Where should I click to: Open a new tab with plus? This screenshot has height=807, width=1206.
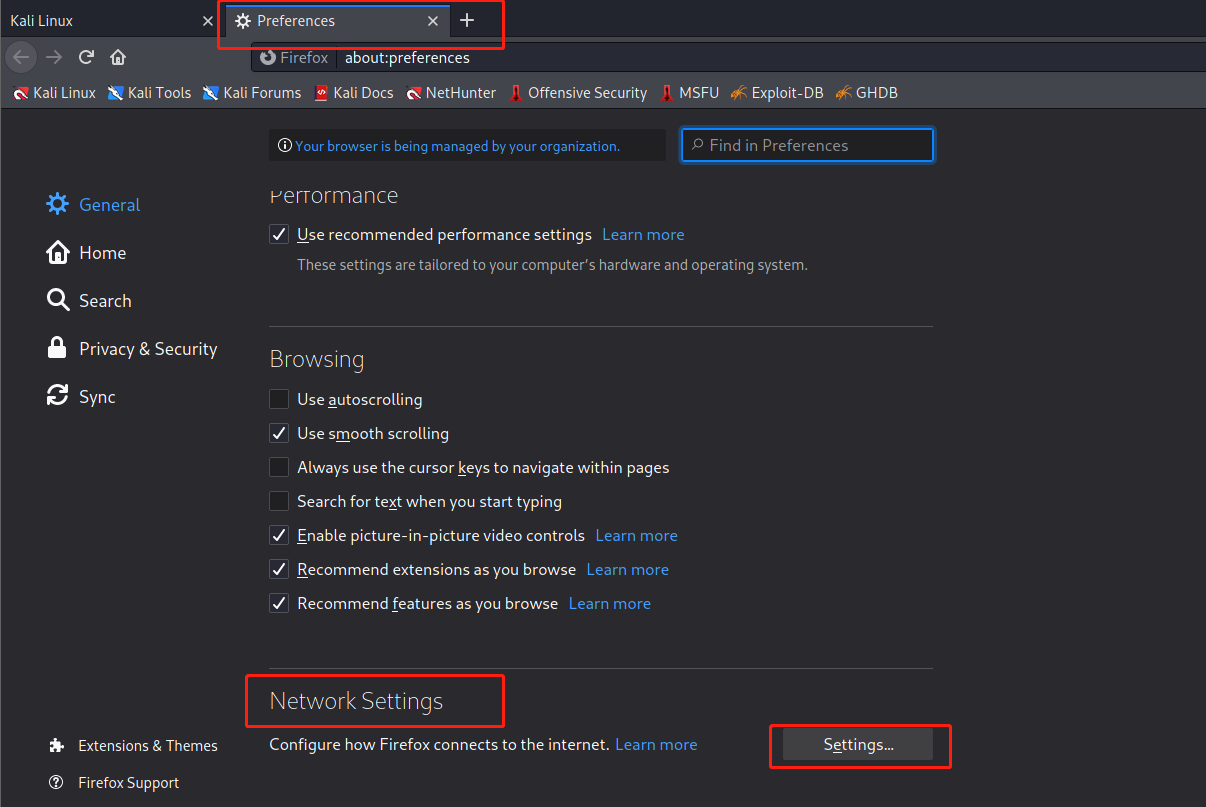(x=467, y=20)
